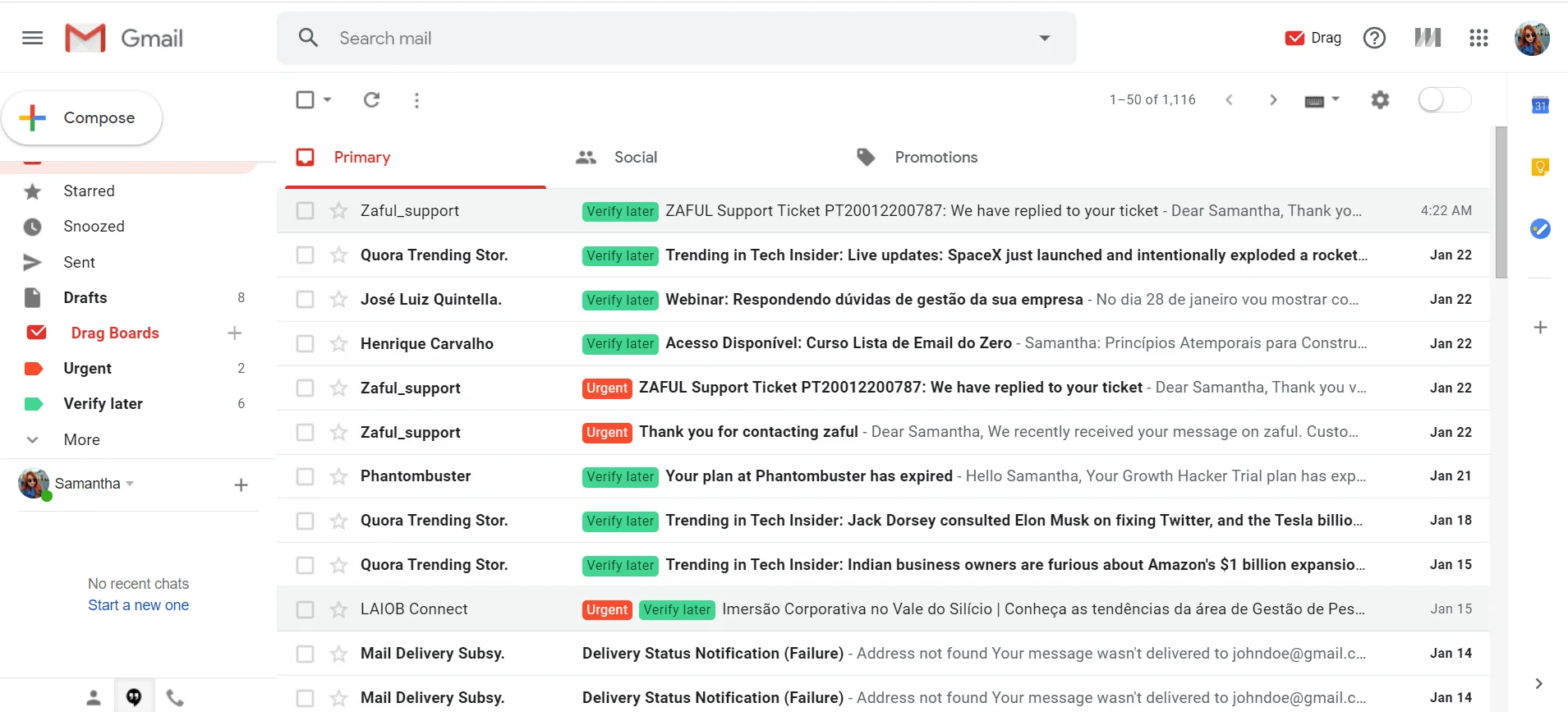Toggle the Drag switch in toolbar
This screenshot has width=1568, height=712.
(x=1443, y=100)
